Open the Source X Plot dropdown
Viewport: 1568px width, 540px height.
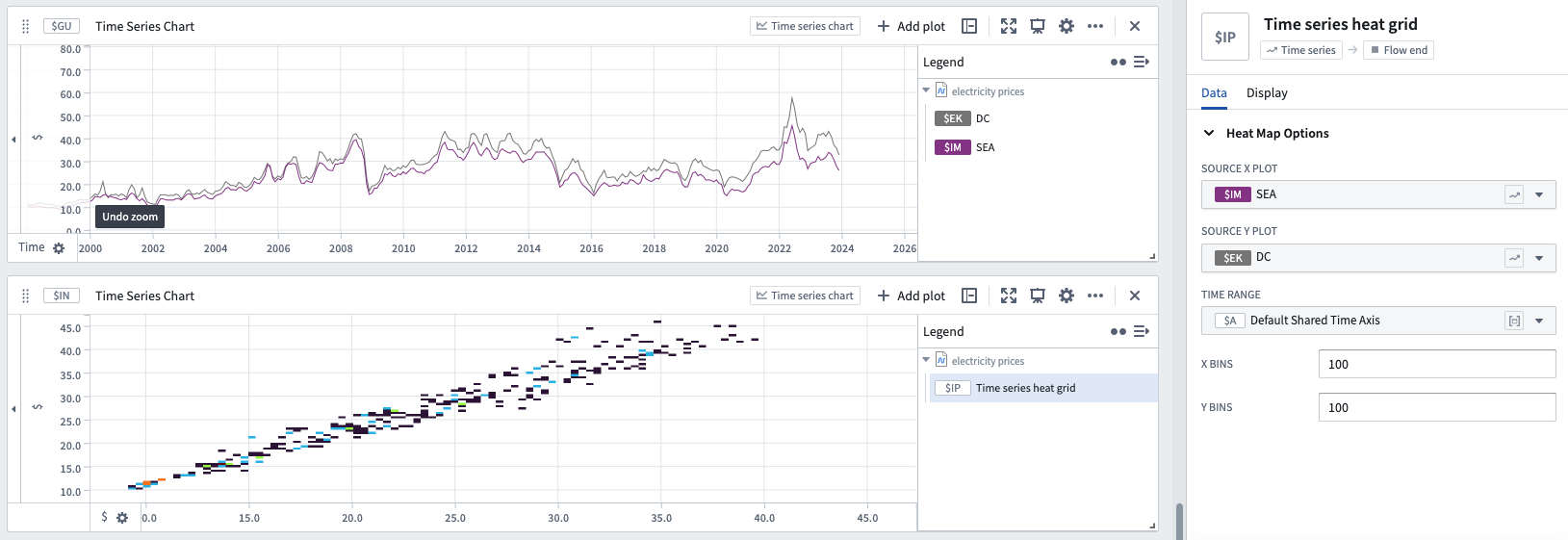(1539, 194)
